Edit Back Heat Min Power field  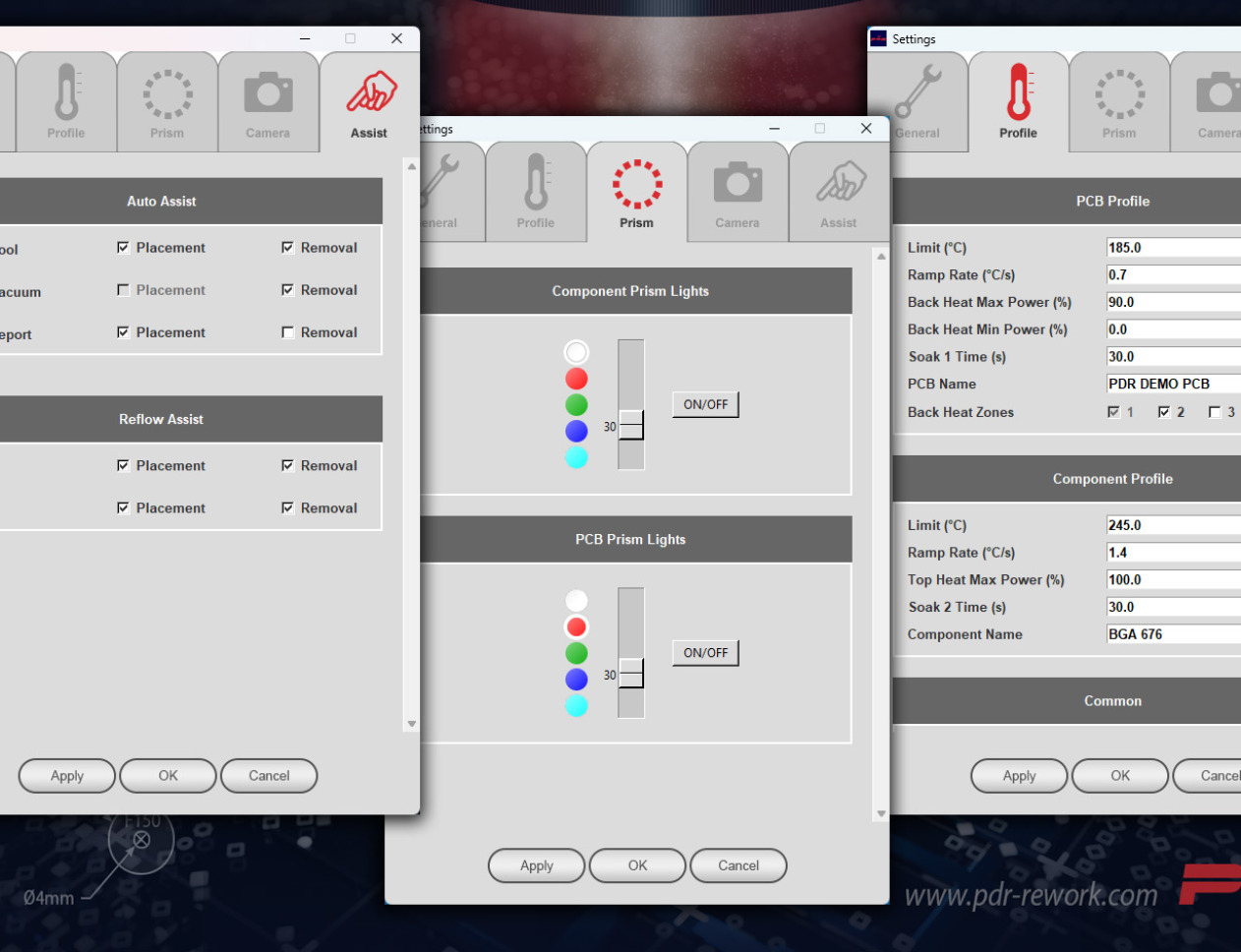[1174, 329]
